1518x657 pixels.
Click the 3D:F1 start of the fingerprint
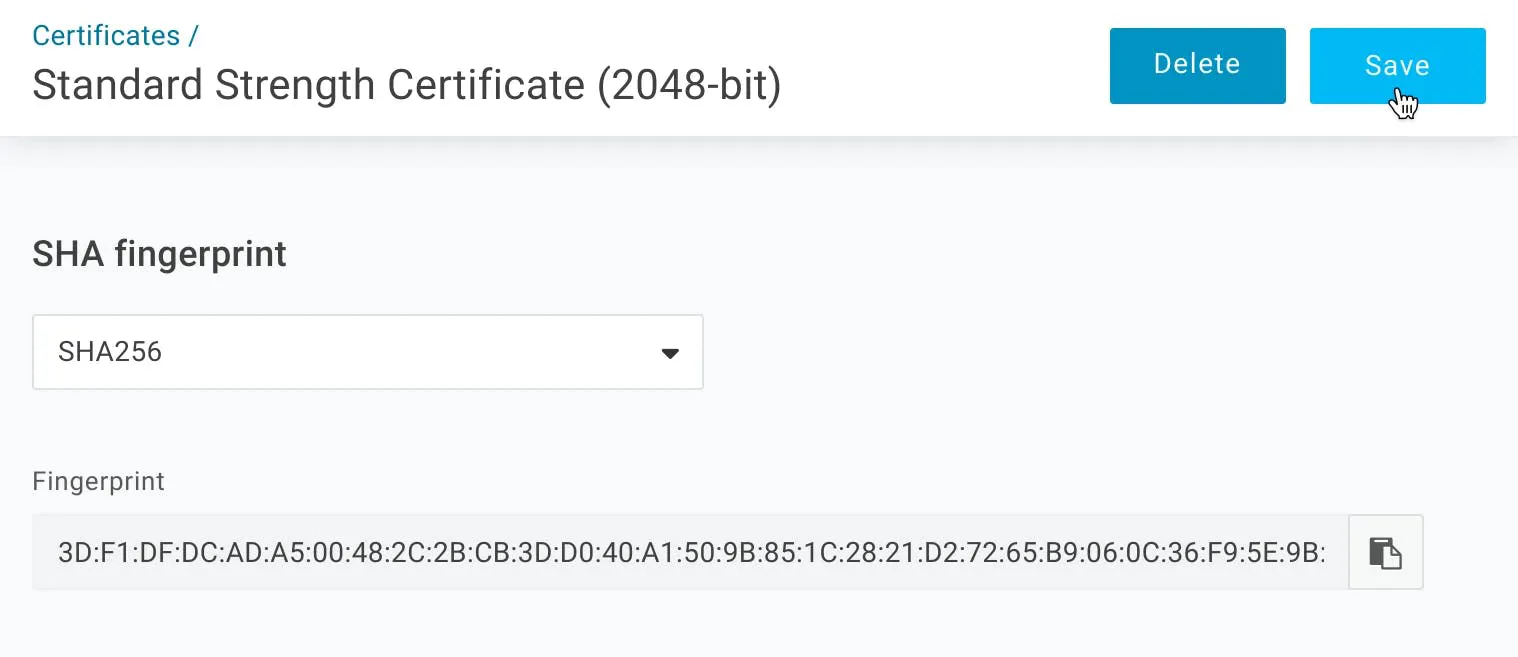pos(93,552)
